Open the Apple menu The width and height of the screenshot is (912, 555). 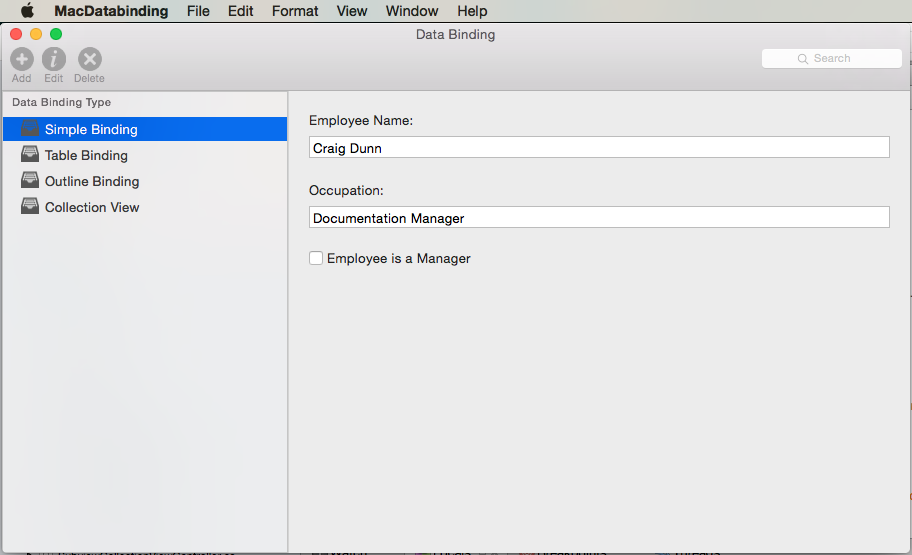point(27,10)
